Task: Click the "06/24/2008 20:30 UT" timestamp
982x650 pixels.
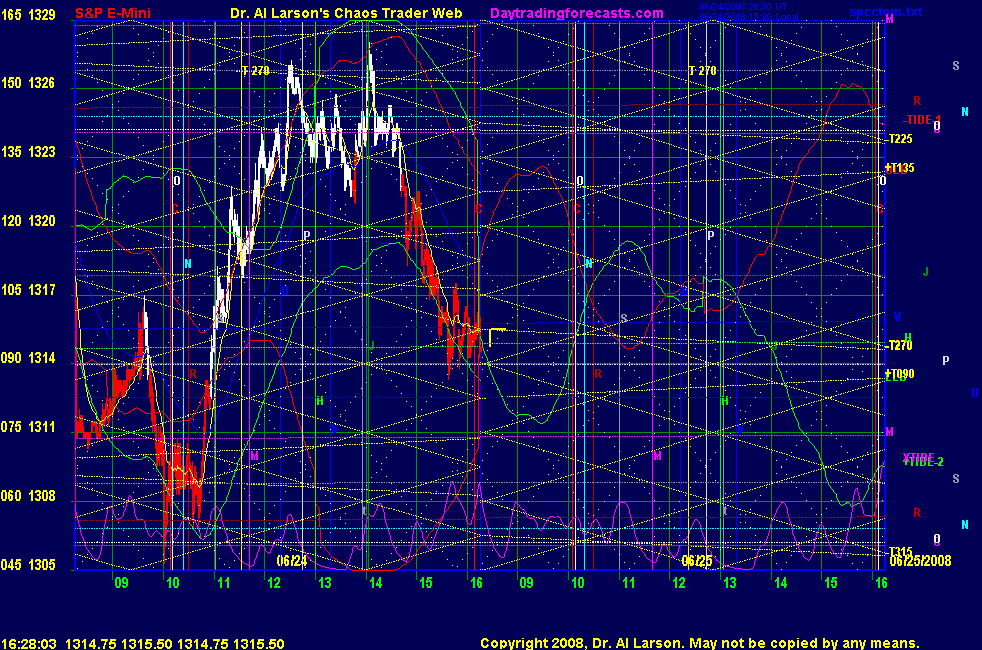Action: (x=743, y=7)
